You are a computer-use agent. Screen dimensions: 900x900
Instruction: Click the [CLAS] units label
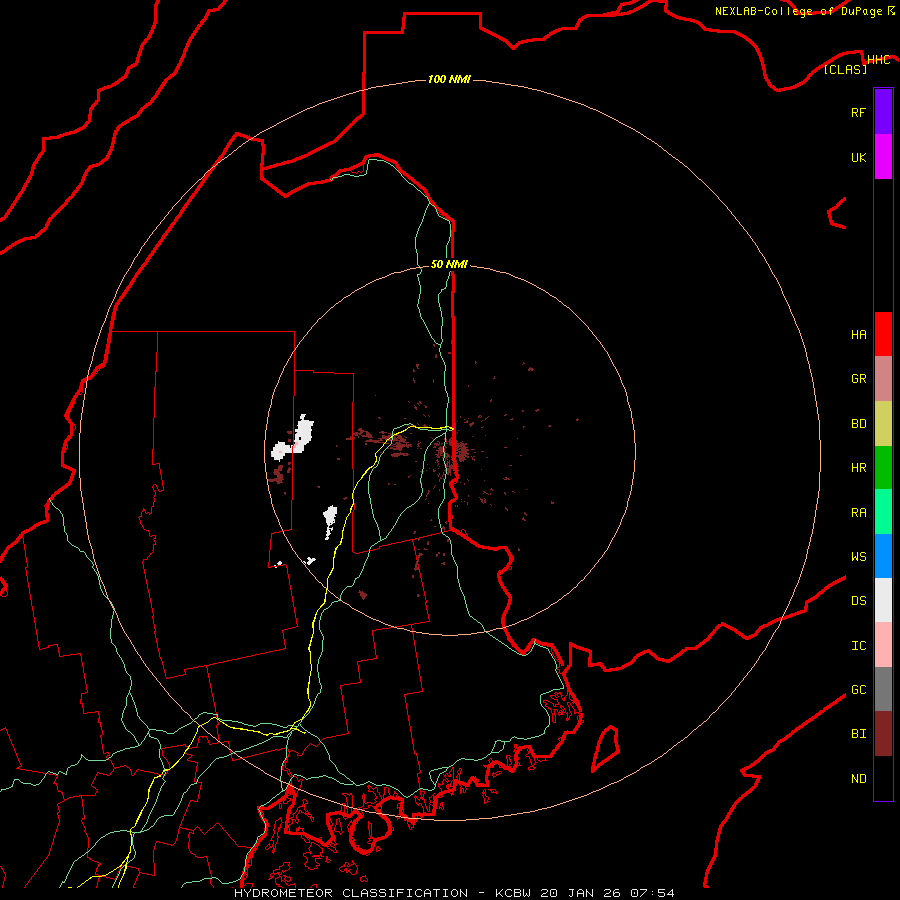845,69
